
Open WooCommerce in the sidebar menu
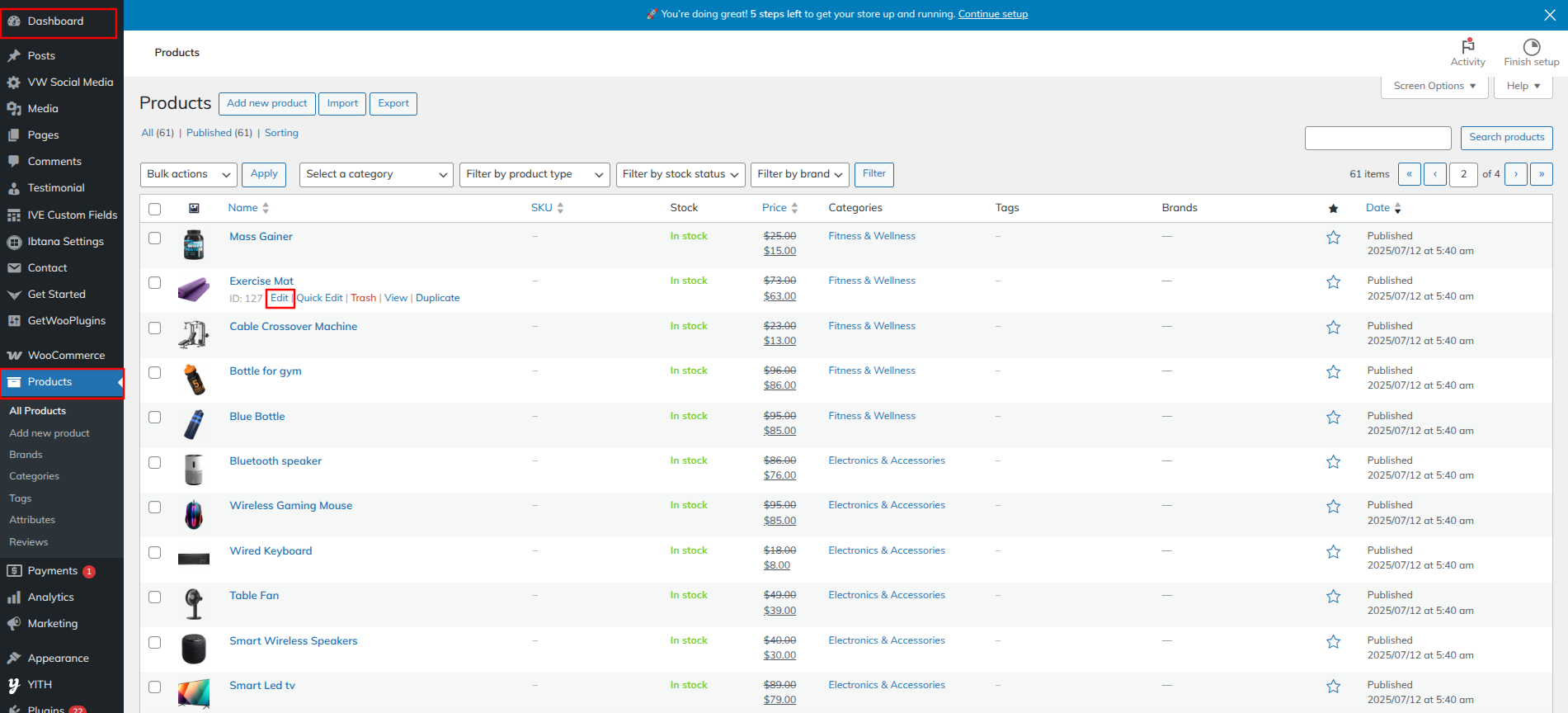(66, 356)
